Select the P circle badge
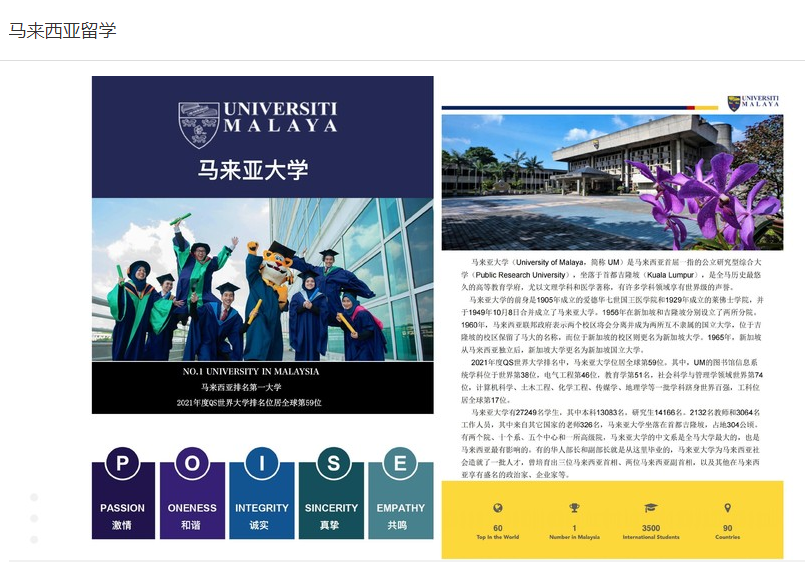Screen dimensions: 805x562 click(x=122, y=463)
